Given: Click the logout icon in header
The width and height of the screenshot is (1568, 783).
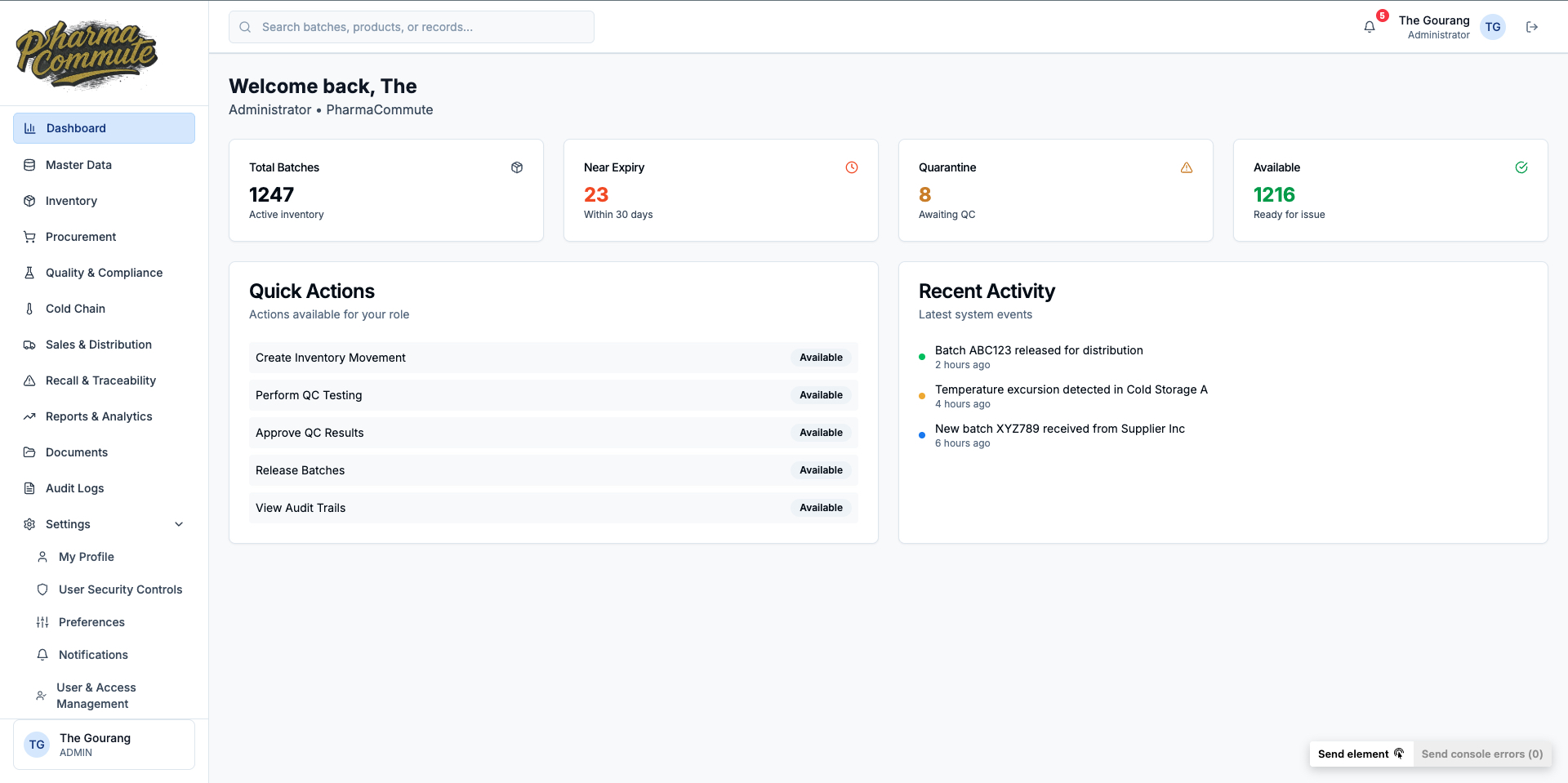Looking at the screenshot, I should (1532, 27).
